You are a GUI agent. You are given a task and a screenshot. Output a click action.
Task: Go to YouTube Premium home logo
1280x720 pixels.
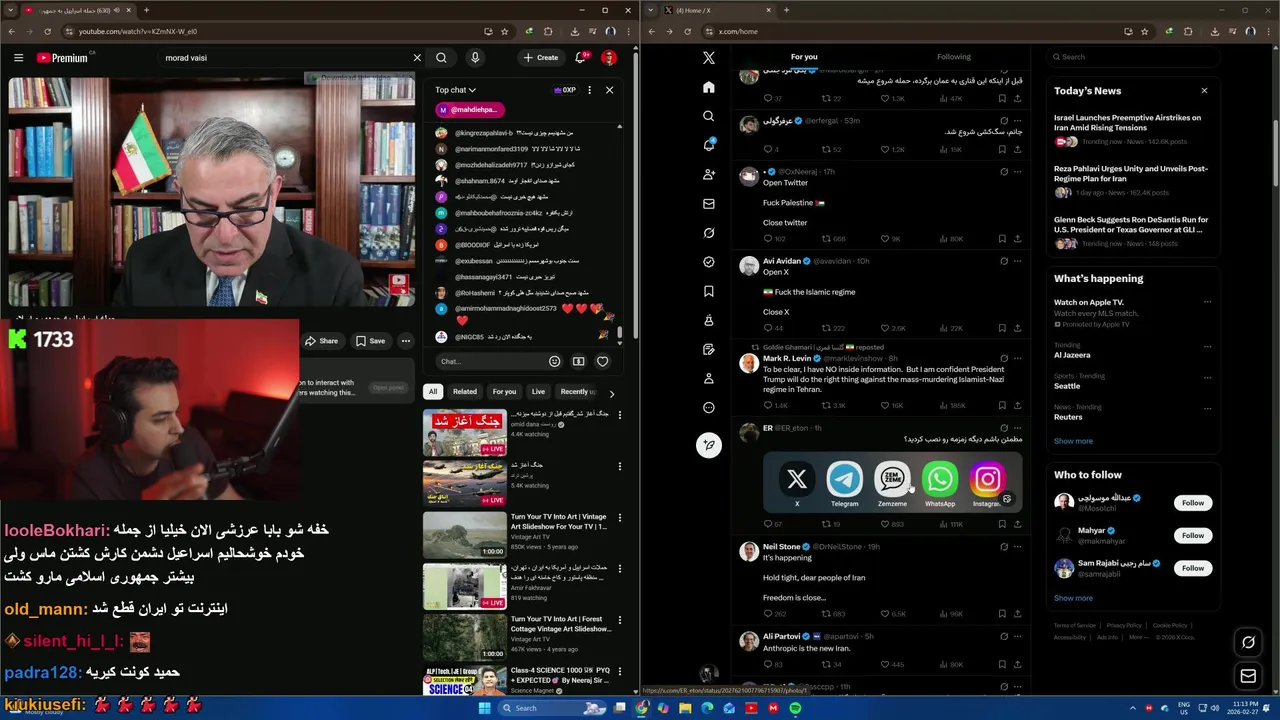coord(62,58)
